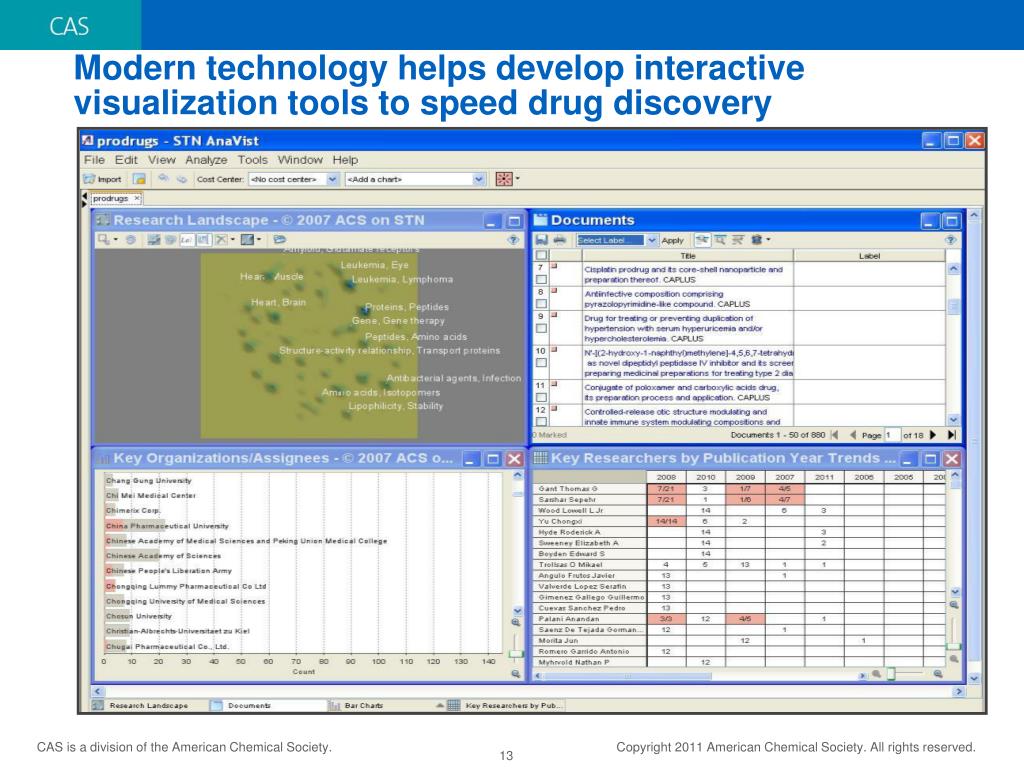
Task: Check the checkbox for document 12
Action: pos(541,421)
